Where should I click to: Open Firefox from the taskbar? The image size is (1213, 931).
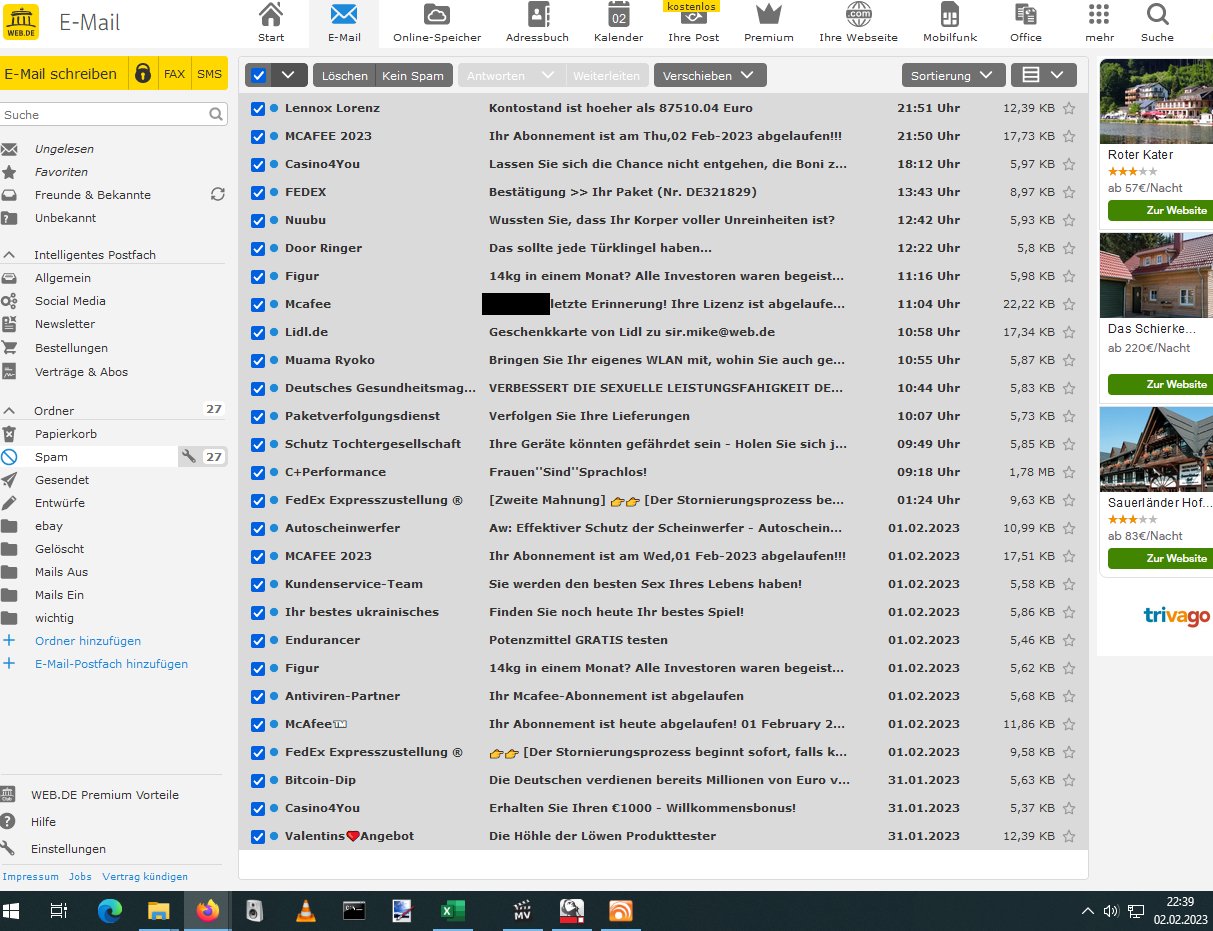207,910
